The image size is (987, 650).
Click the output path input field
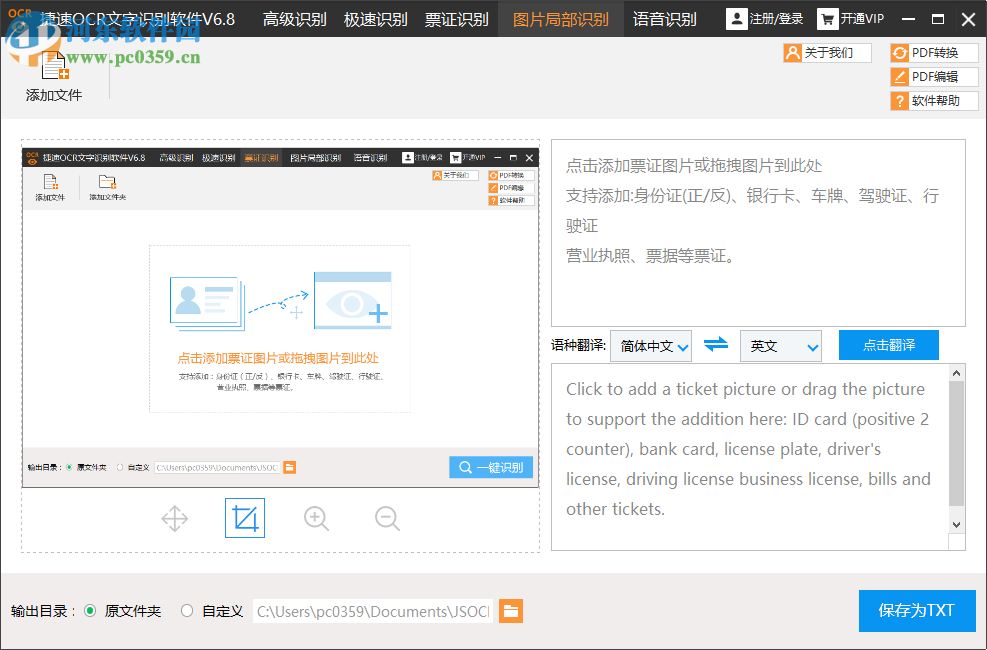(372, 611)
